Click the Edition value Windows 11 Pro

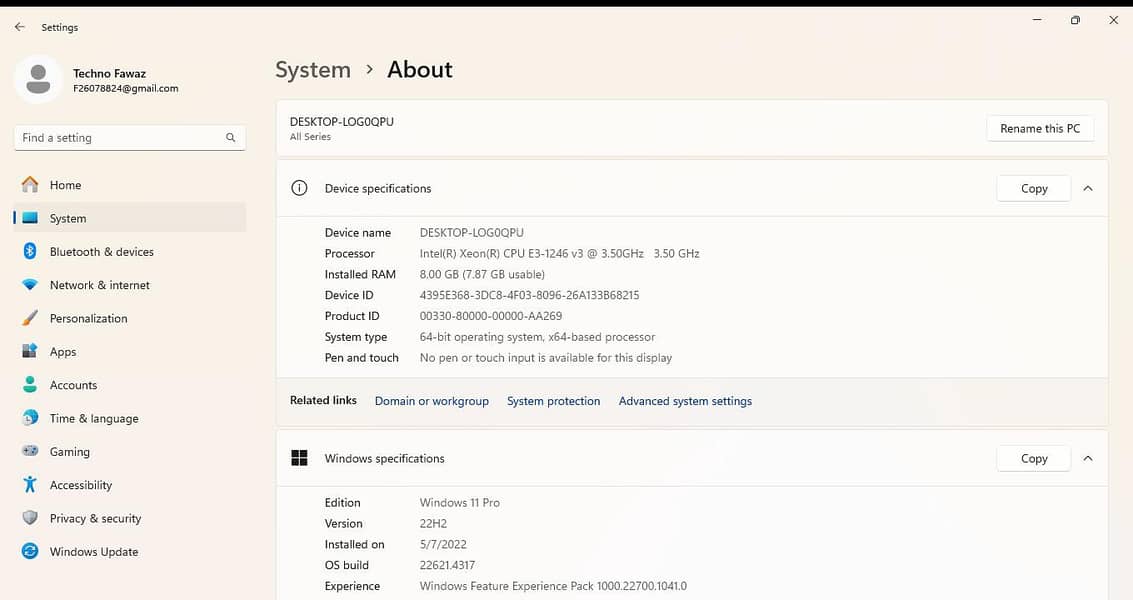[460, 502]
